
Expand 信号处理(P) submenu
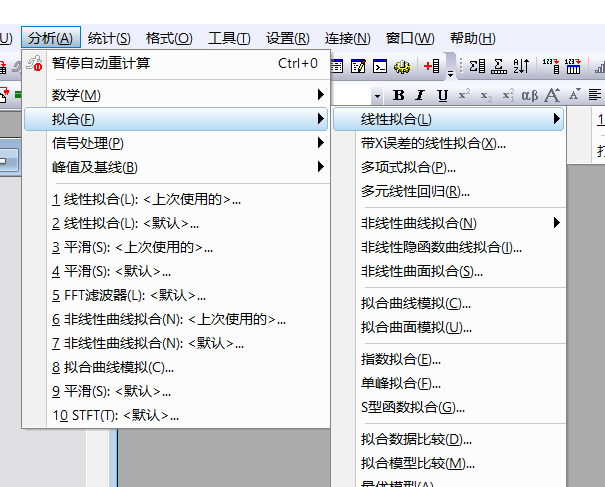coord(320,143)
